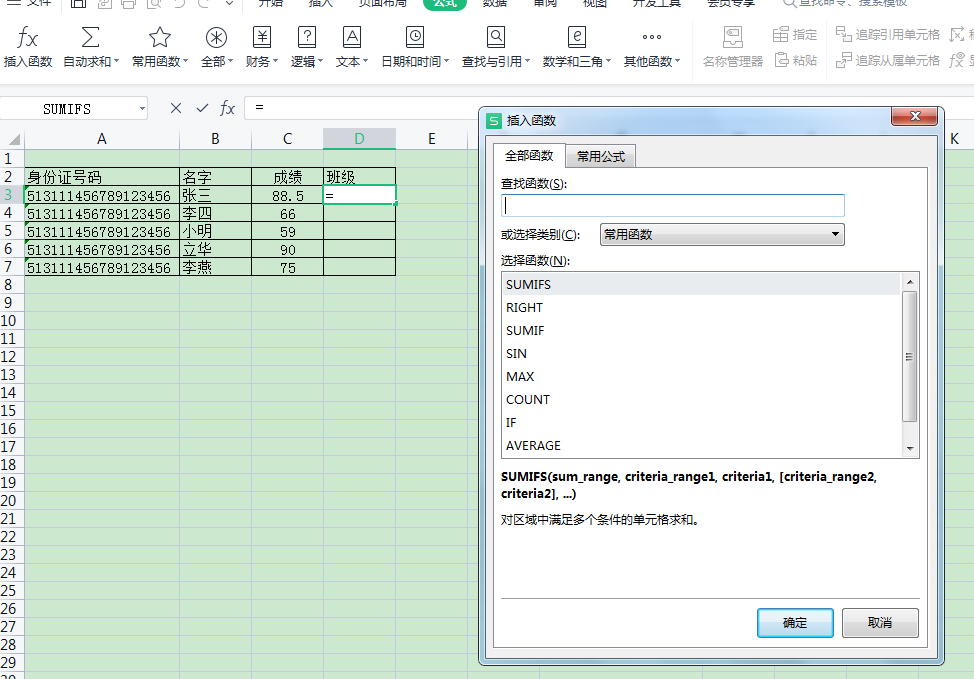Select SUMIF in the function list
The width and height of the screenshot is (974, 679).
(701, 330)
